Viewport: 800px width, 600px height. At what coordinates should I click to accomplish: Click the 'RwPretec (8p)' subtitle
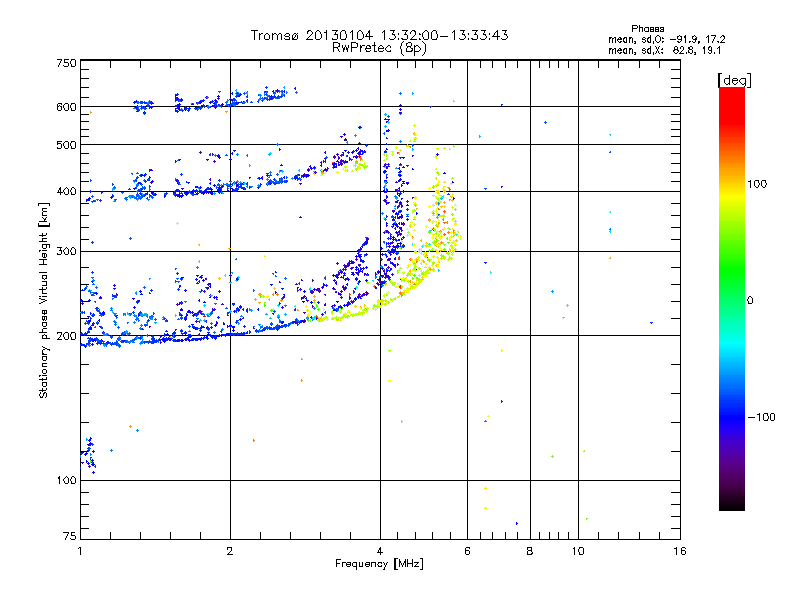379,48
